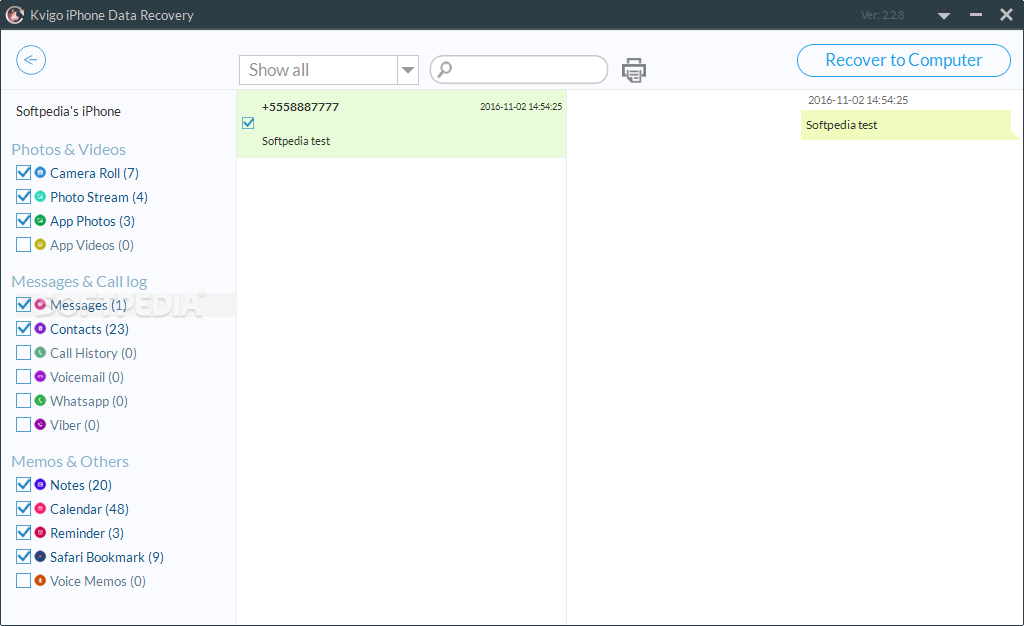Uncheck the Safari Bookmark checkbox
This screenshot has width=1024, height=626.
point(24,557)
